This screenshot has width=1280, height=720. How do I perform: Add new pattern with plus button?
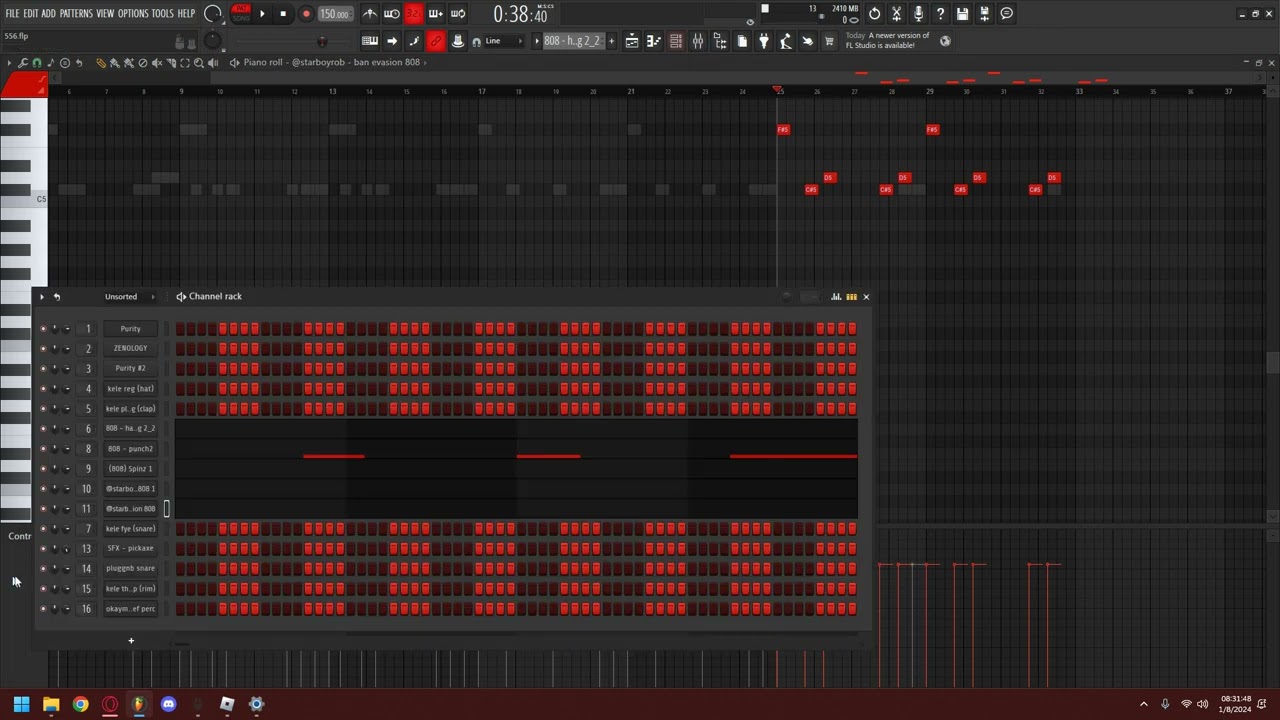pyautogui.click(x=611, y=41)
